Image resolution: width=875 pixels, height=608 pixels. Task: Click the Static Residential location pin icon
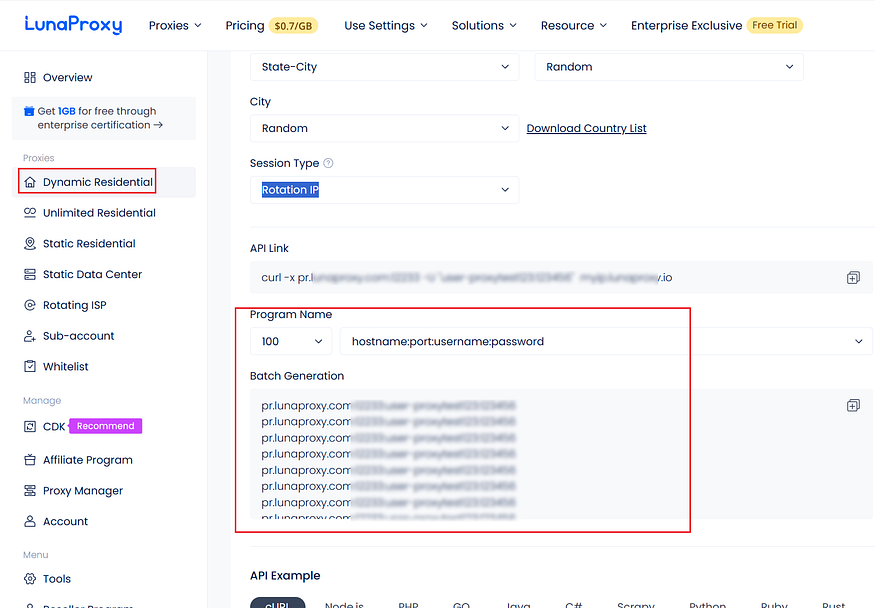pyautogui.click(x=30, y=244)
